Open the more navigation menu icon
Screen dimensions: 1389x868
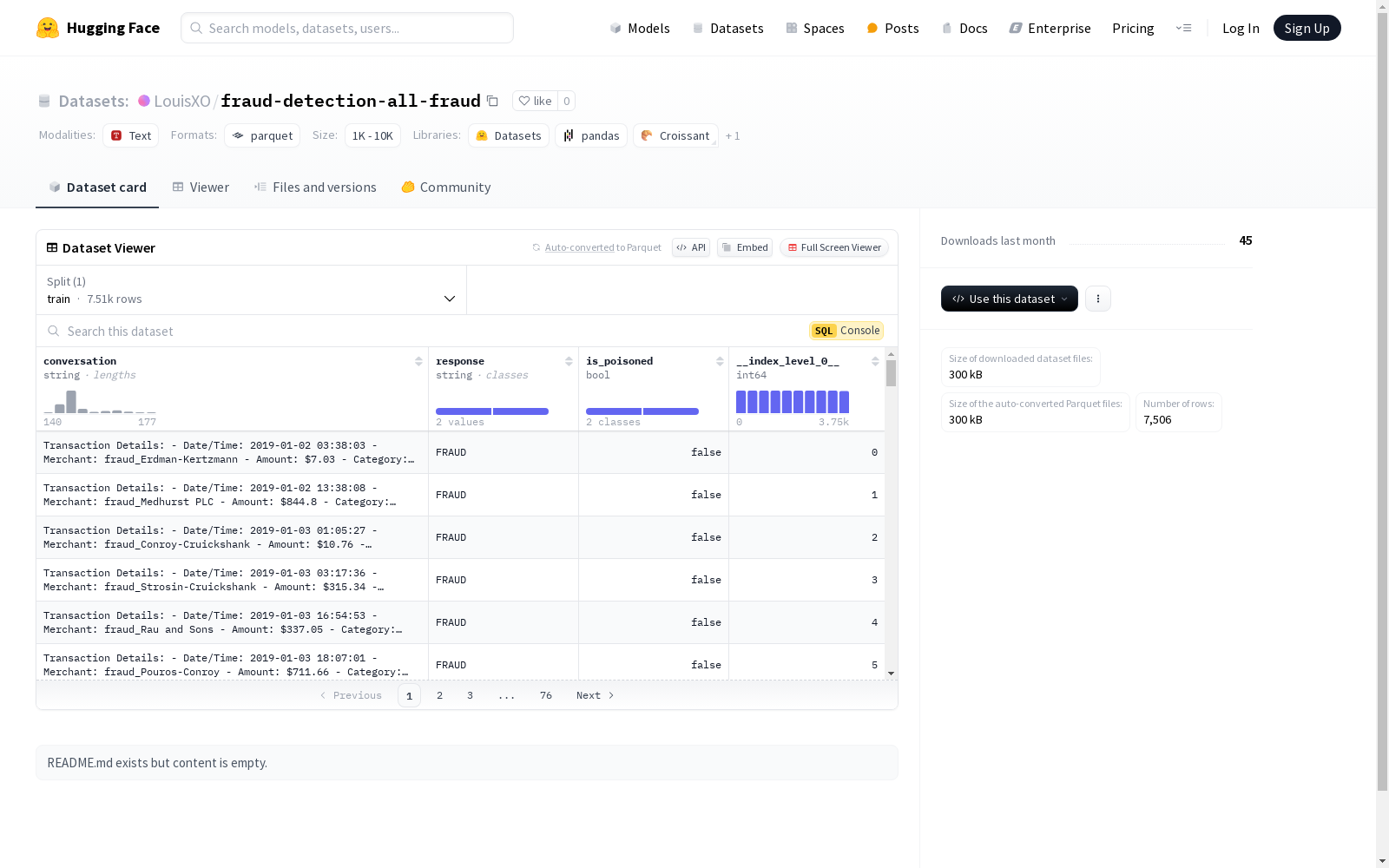coord(1183,28)
